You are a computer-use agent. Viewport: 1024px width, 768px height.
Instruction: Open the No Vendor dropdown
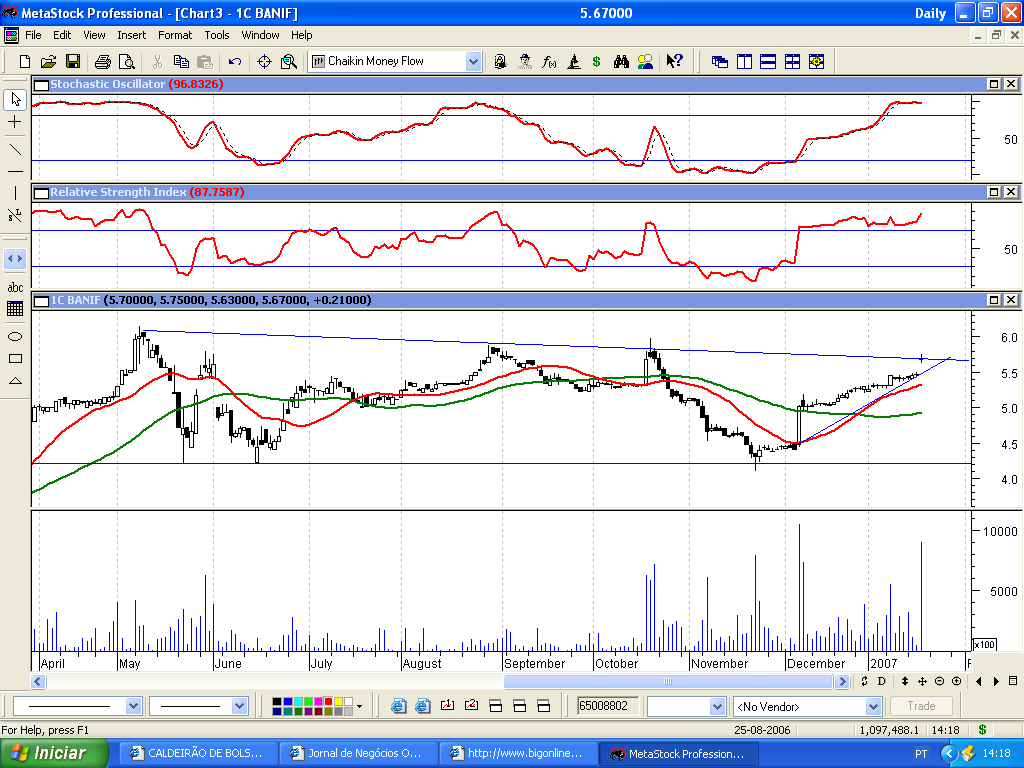tap(872, 707)
